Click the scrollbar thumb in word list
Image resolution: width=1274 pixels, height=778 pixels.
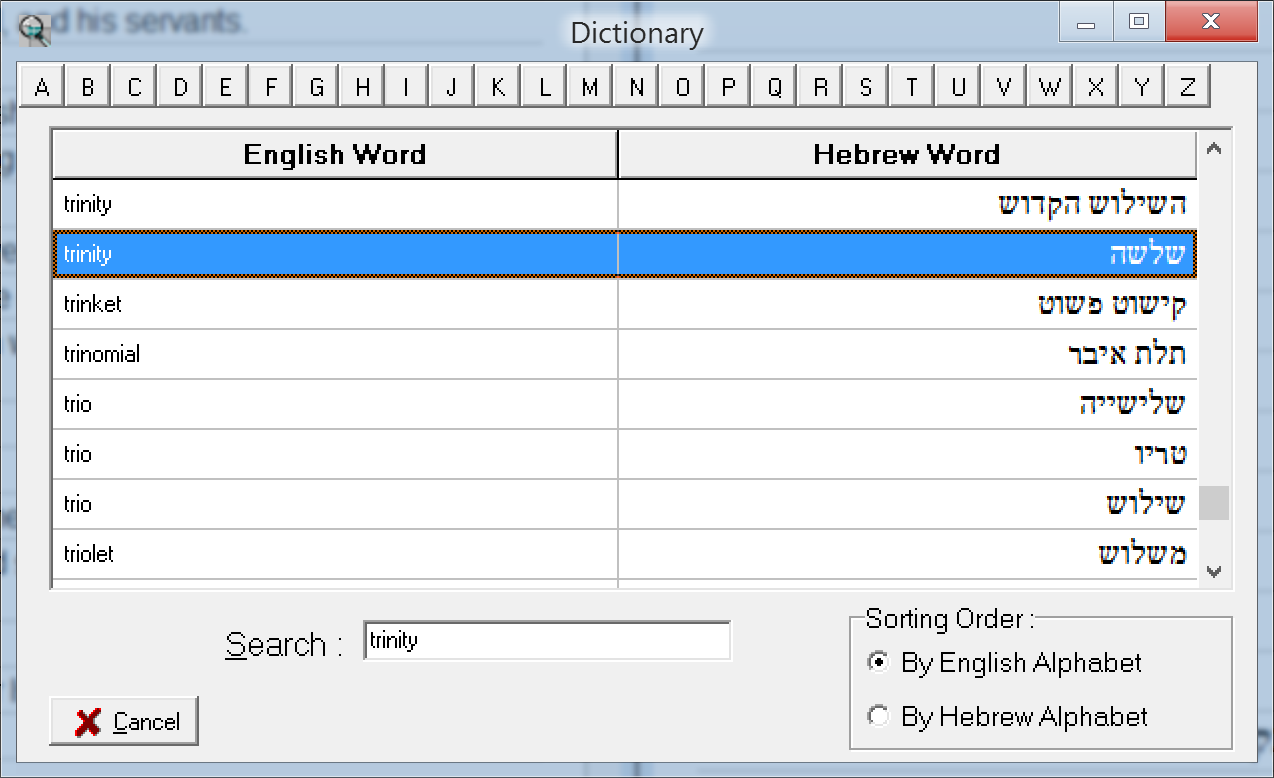[1214, 502]
